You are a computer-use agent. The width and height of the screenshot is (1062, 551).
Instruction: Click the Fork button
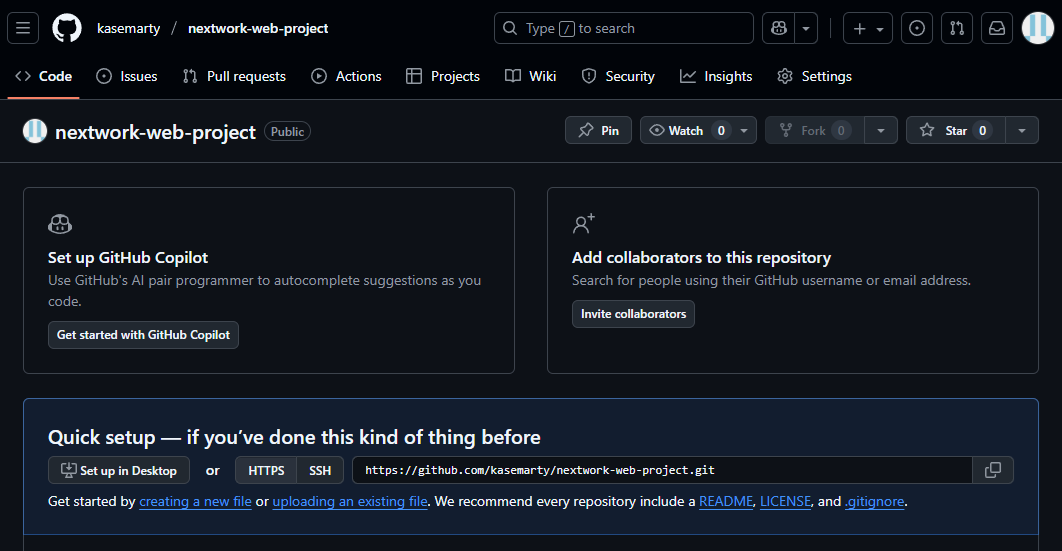coord(815,131)
